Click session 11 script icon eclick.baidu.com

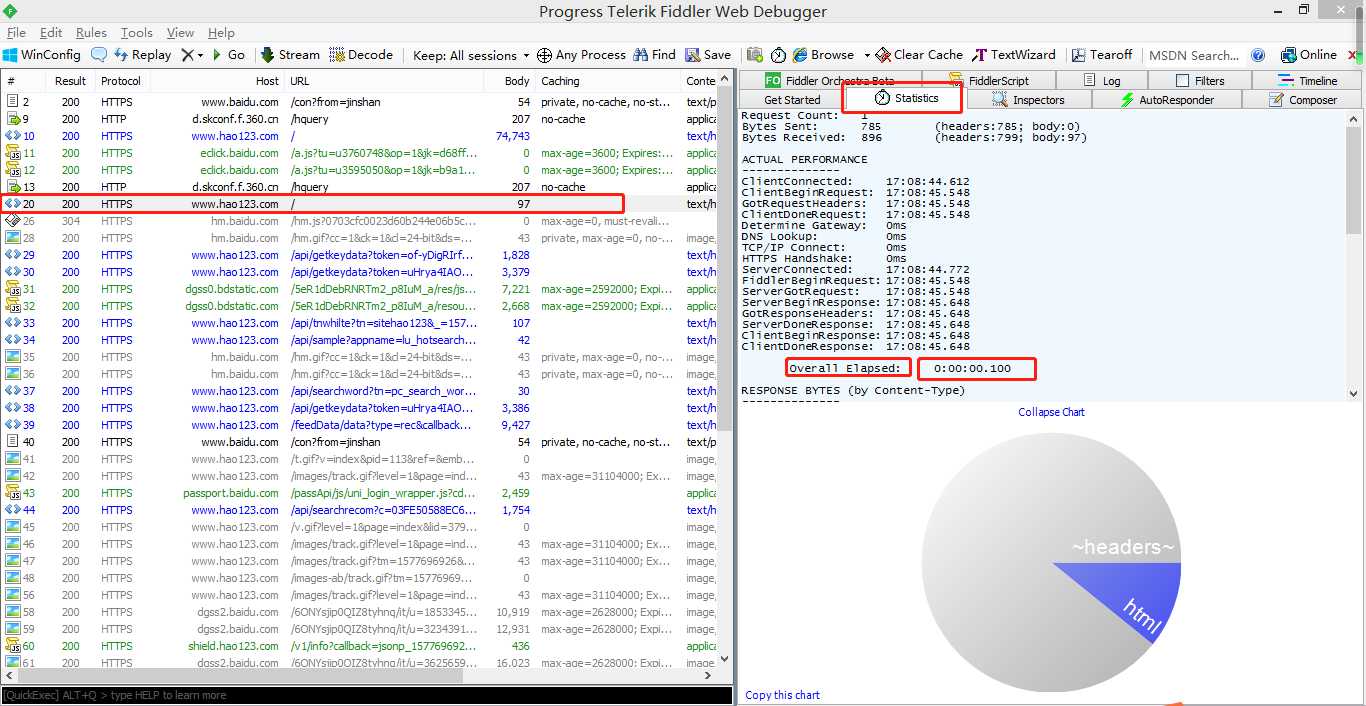(12, 153)
